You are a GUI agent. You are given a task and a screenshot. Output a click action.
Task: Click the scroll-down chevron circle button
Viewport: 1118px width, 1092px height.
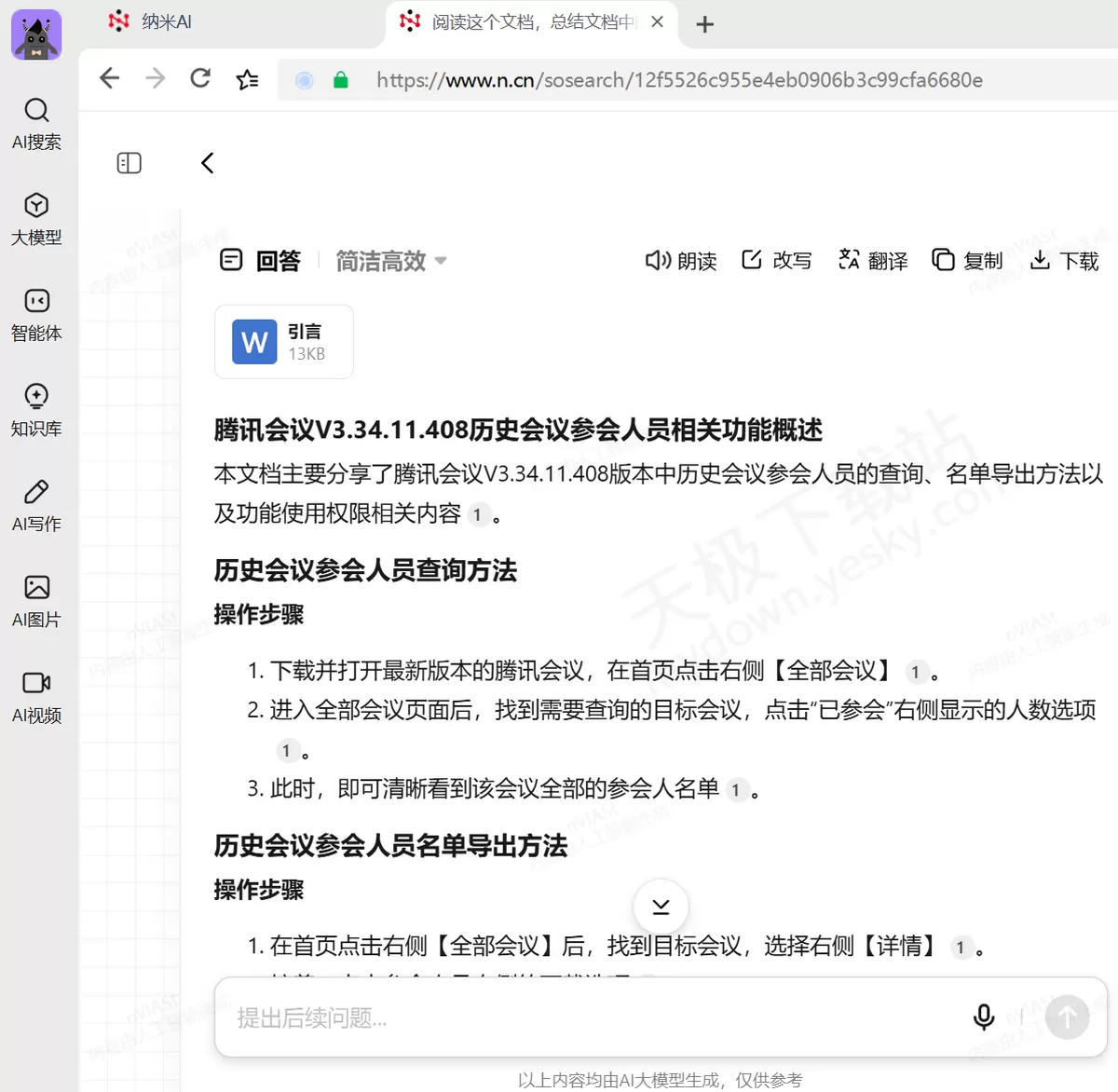pyautogui.click(x=661, y=907)
